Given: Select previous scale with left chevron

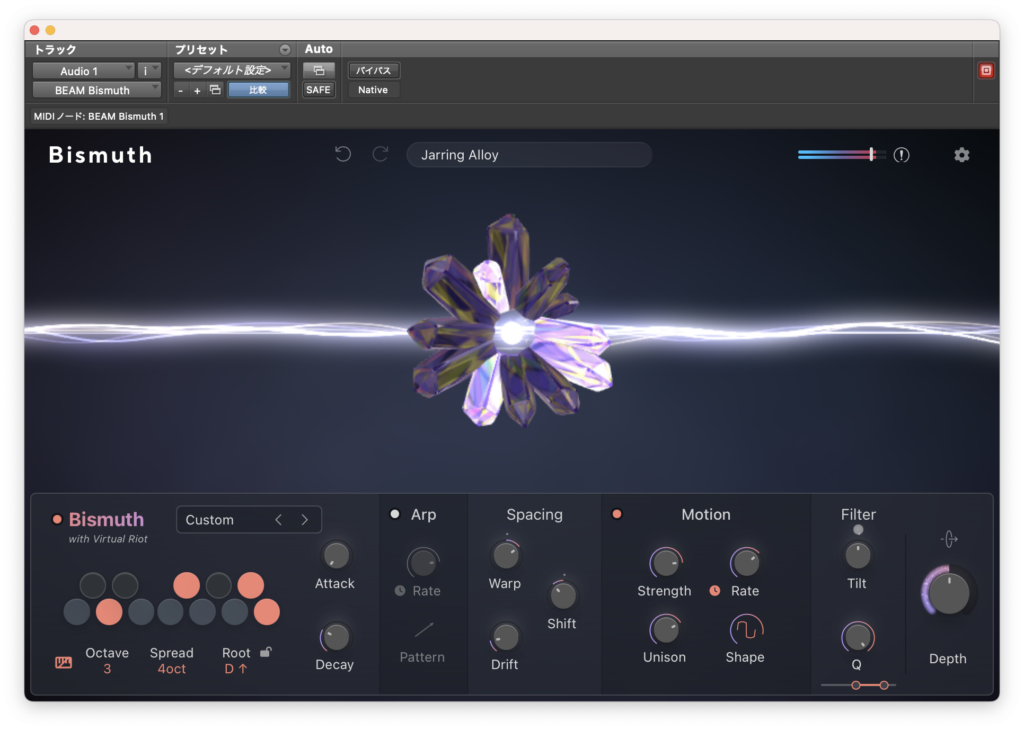Looking at the screenshot, I should (279, 520).
